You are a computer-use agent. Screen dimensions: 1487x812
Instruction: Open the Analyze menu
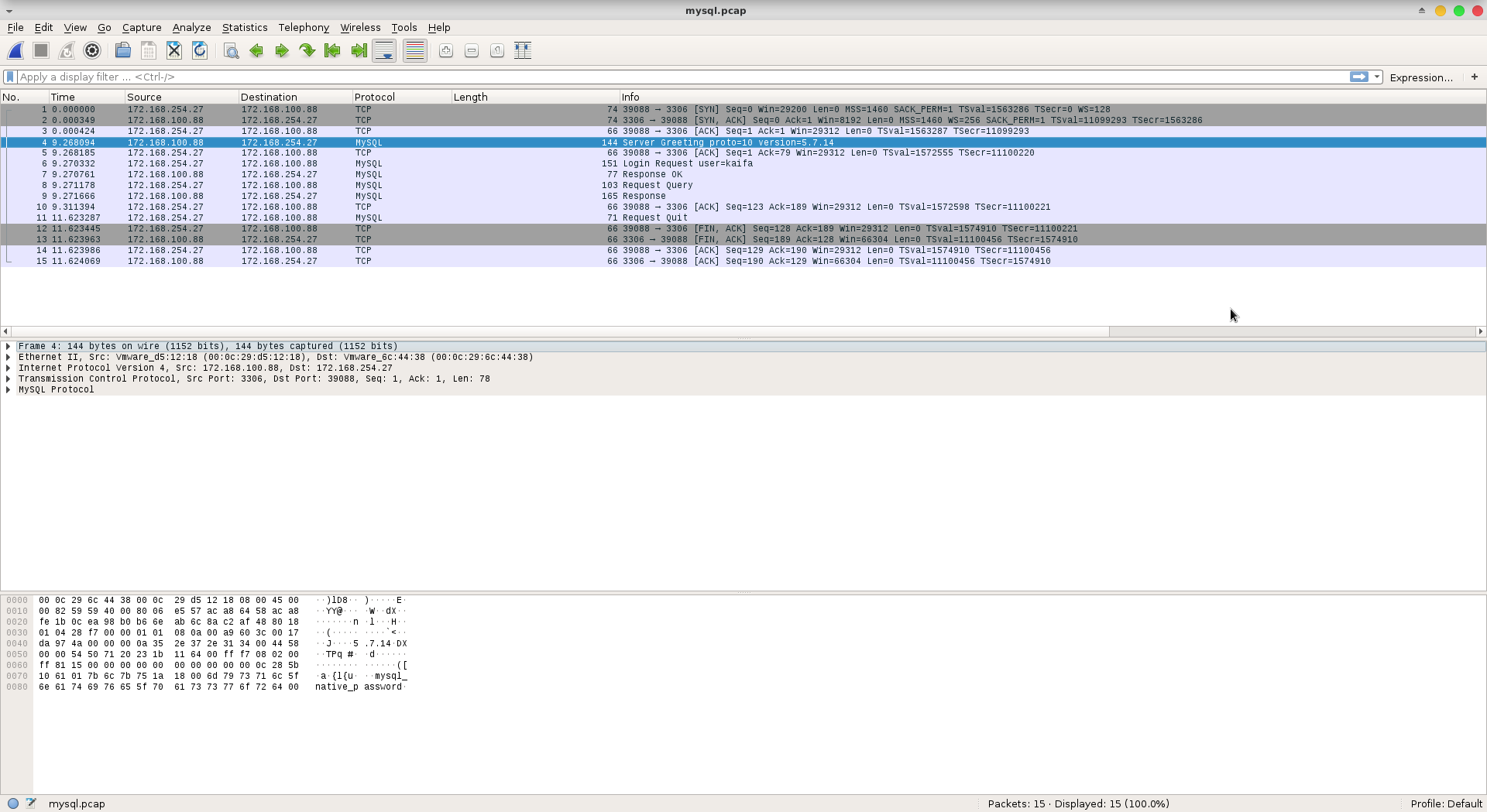(191, 28)
